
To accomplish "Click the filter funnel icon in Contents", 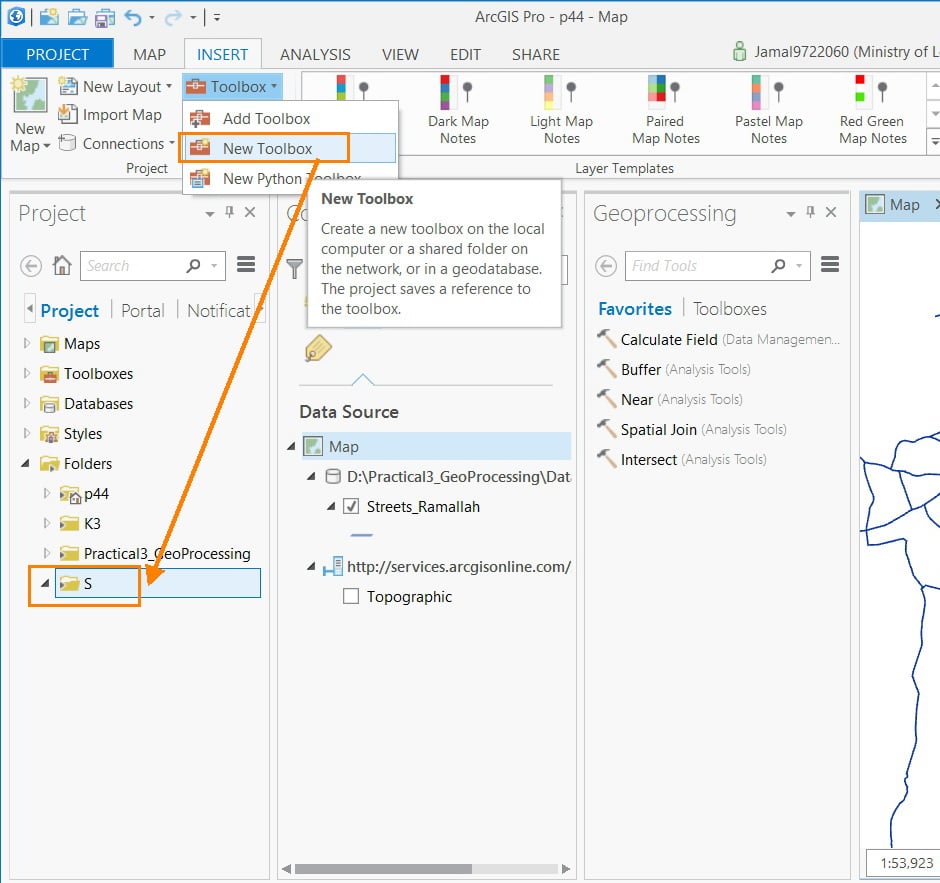I will [294, 268].
